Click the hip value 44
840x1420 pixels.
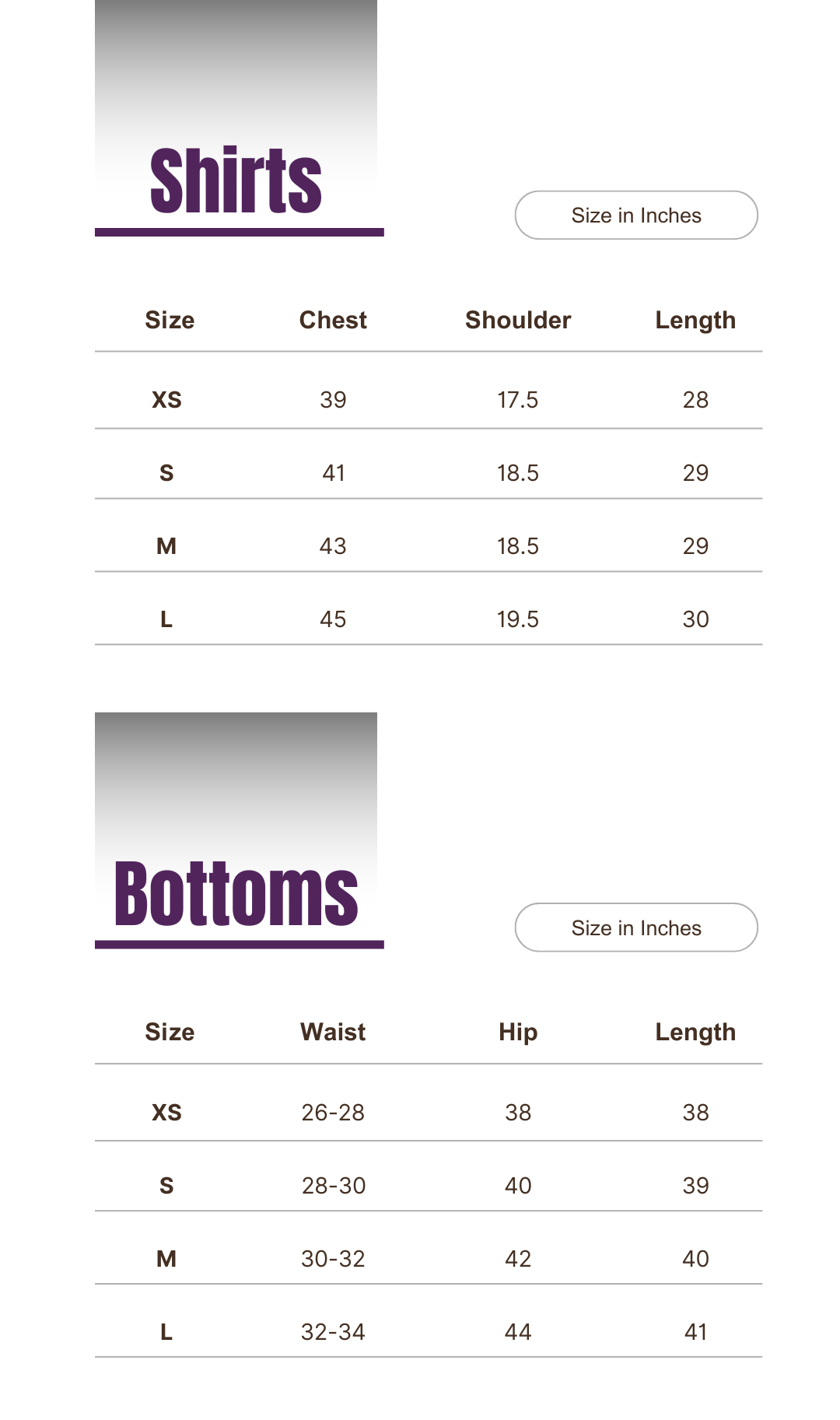518,1332
